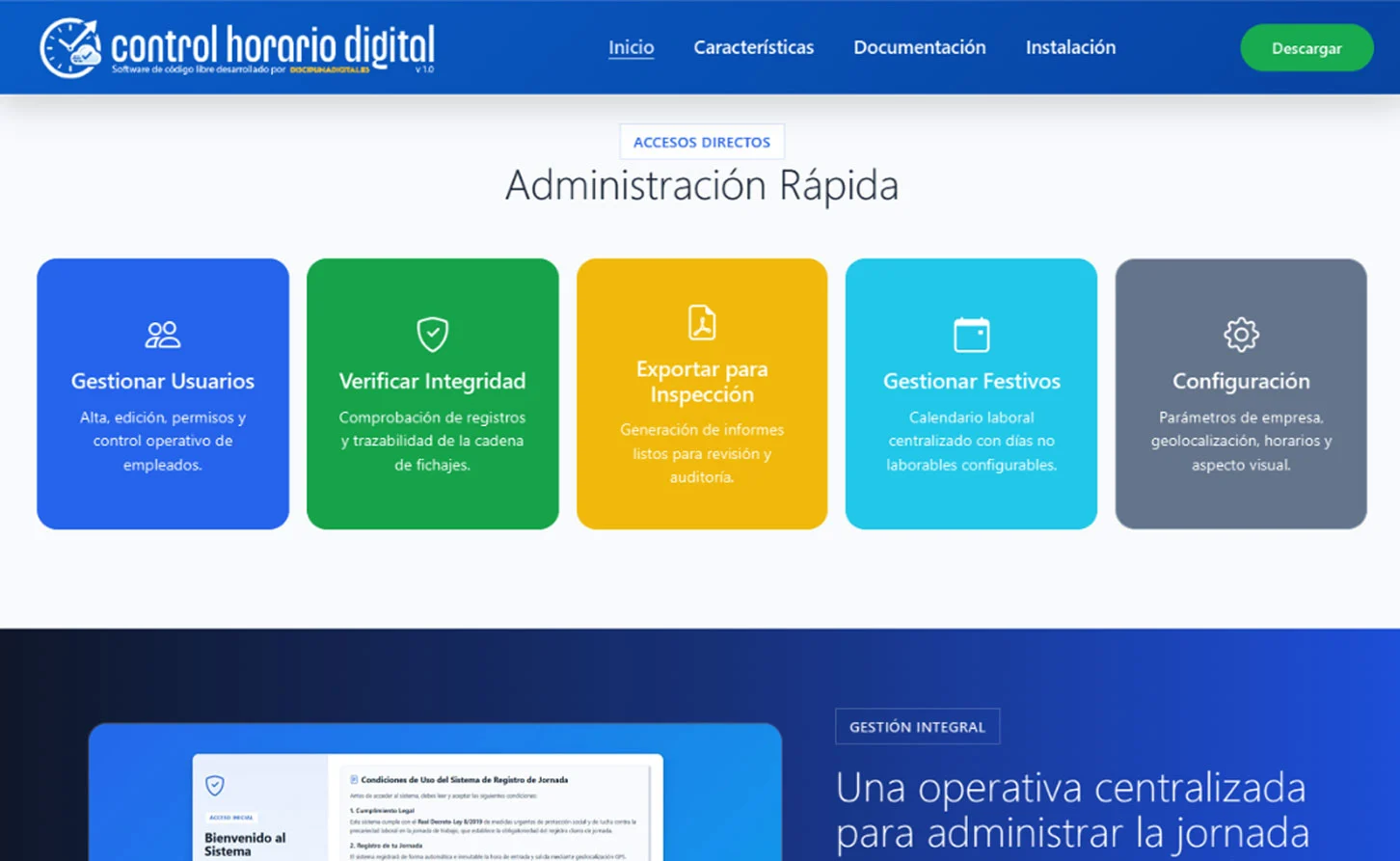The height and width of the screenshot is (861, 1400).
Task: Click DISCIPLINADIGITAL.ES developer text in logo
Action: 330,69
